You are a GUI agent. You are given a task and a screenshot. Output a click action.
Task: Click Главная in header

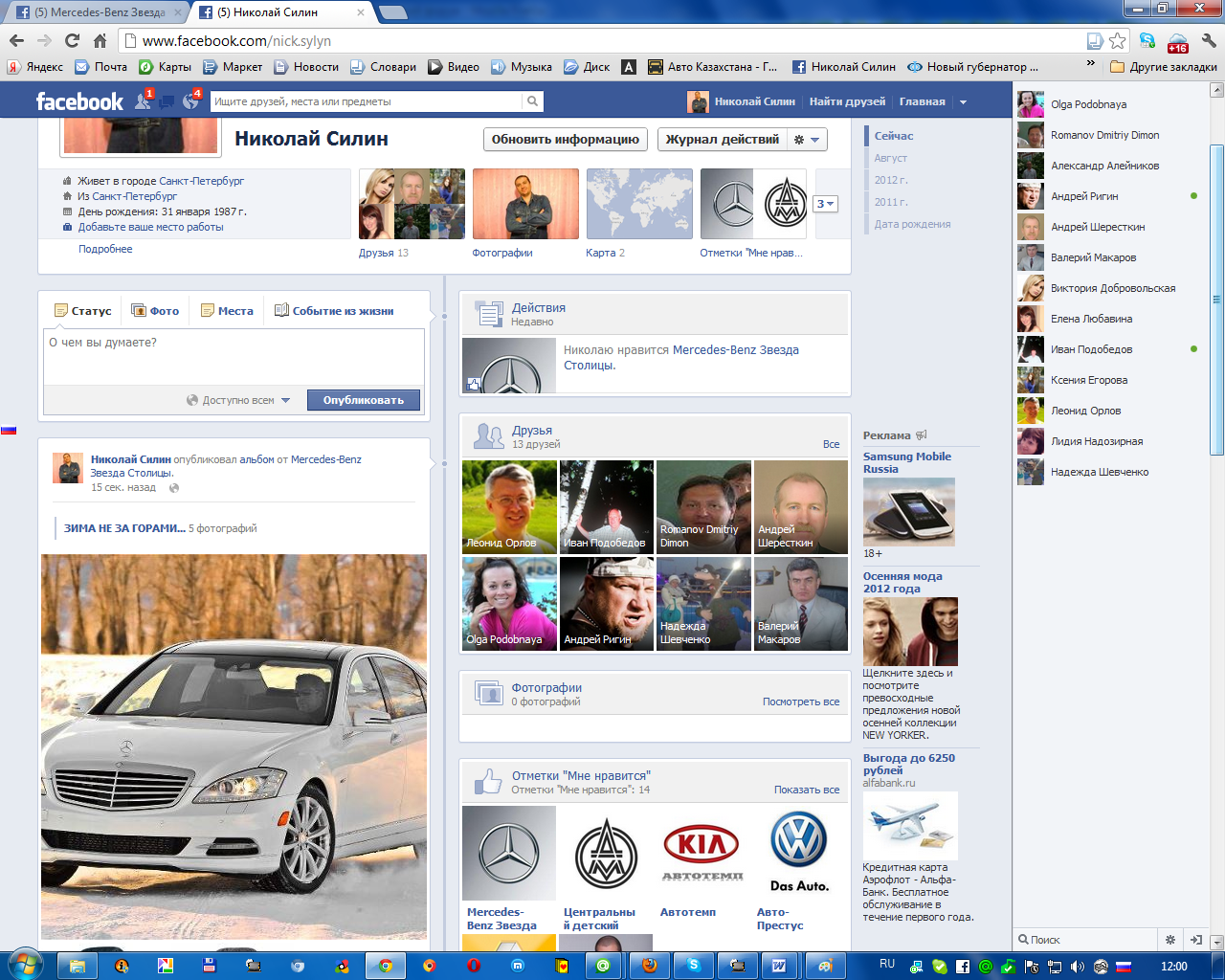[923, 101]
